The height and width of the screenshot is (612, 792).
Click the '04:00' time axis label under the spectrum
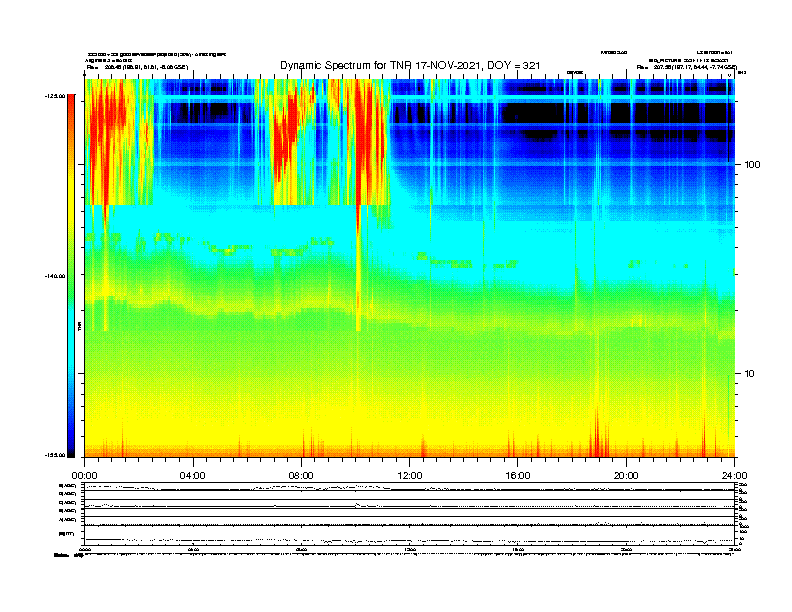pyautogui.click(x=193, y=476)
